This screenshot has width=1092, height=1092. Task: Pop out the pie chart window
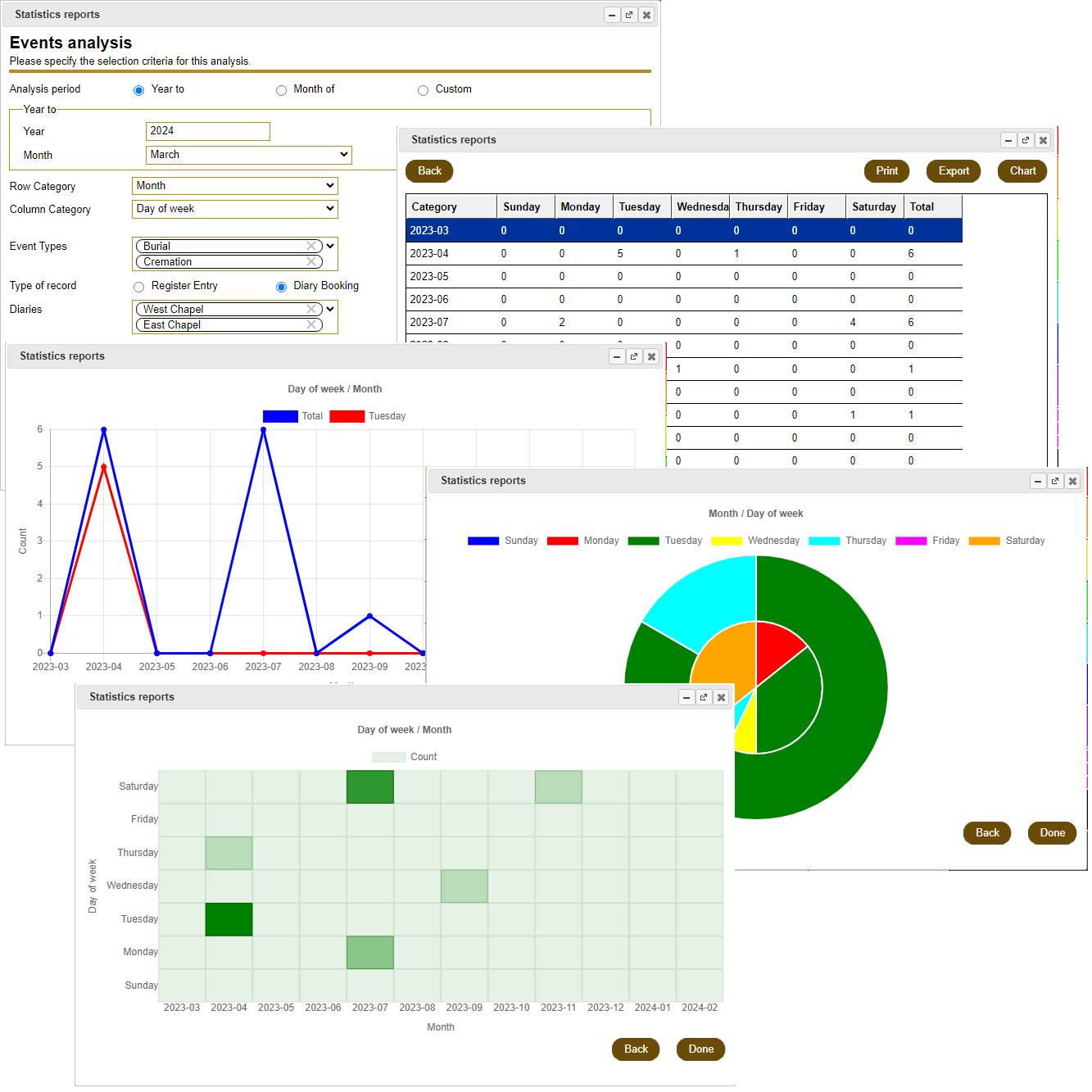[1055, 481]
